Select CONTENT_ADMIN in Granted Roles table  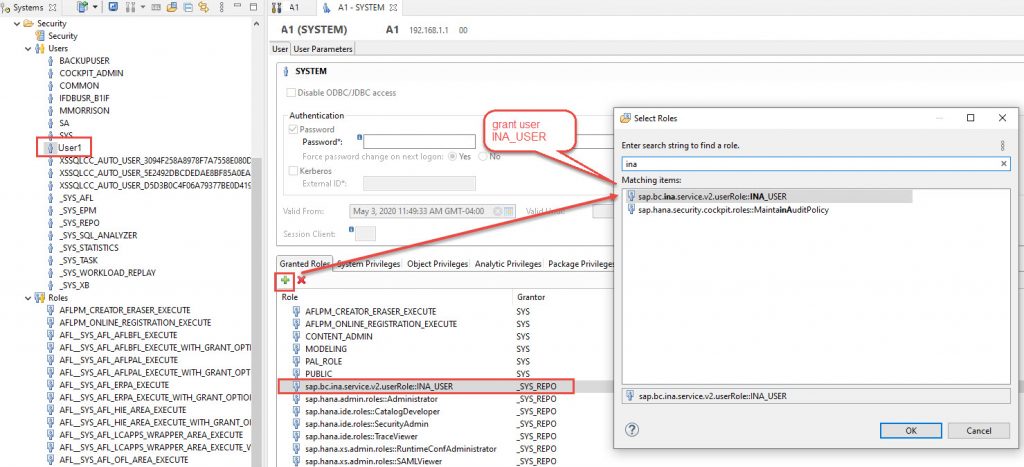coord(338,336)
